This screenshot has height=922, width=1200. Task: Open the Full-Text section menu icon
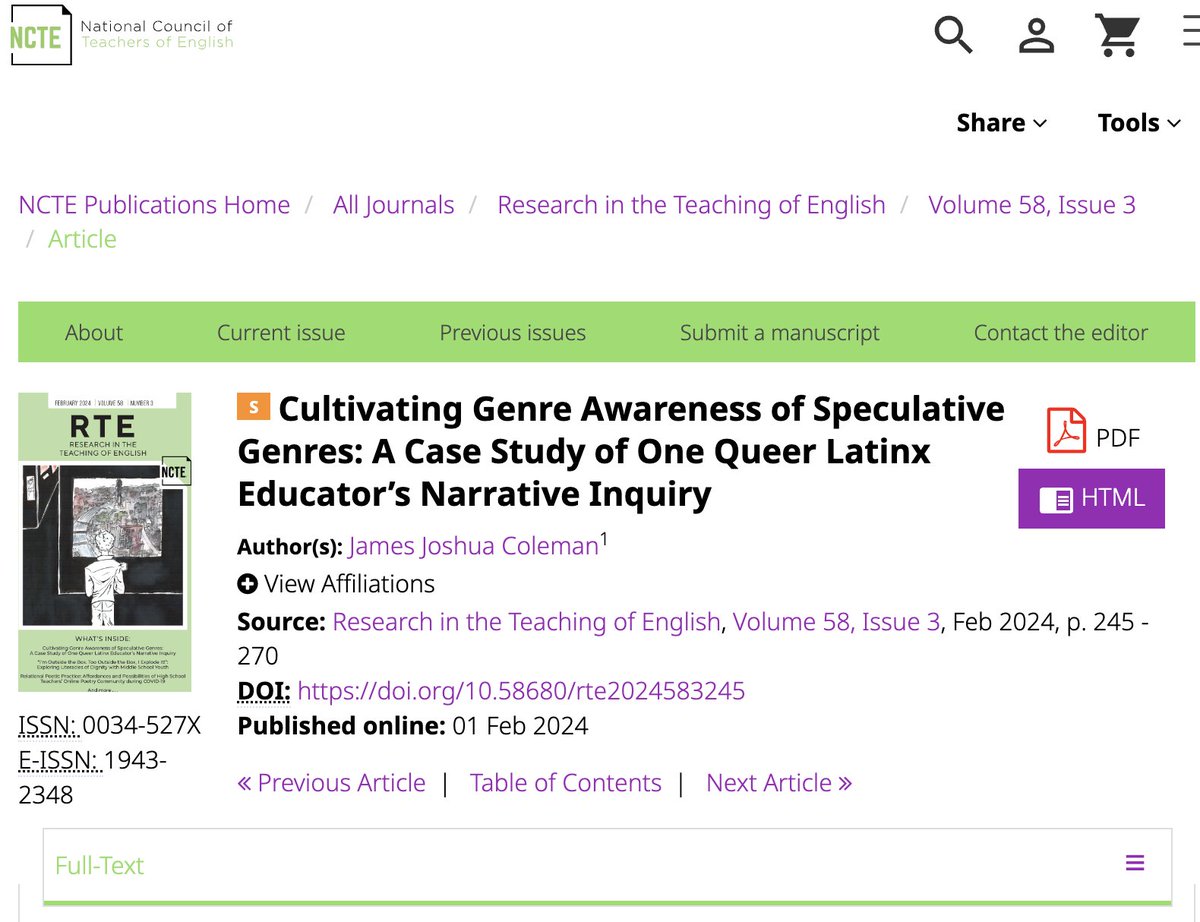coord(1135,863)
